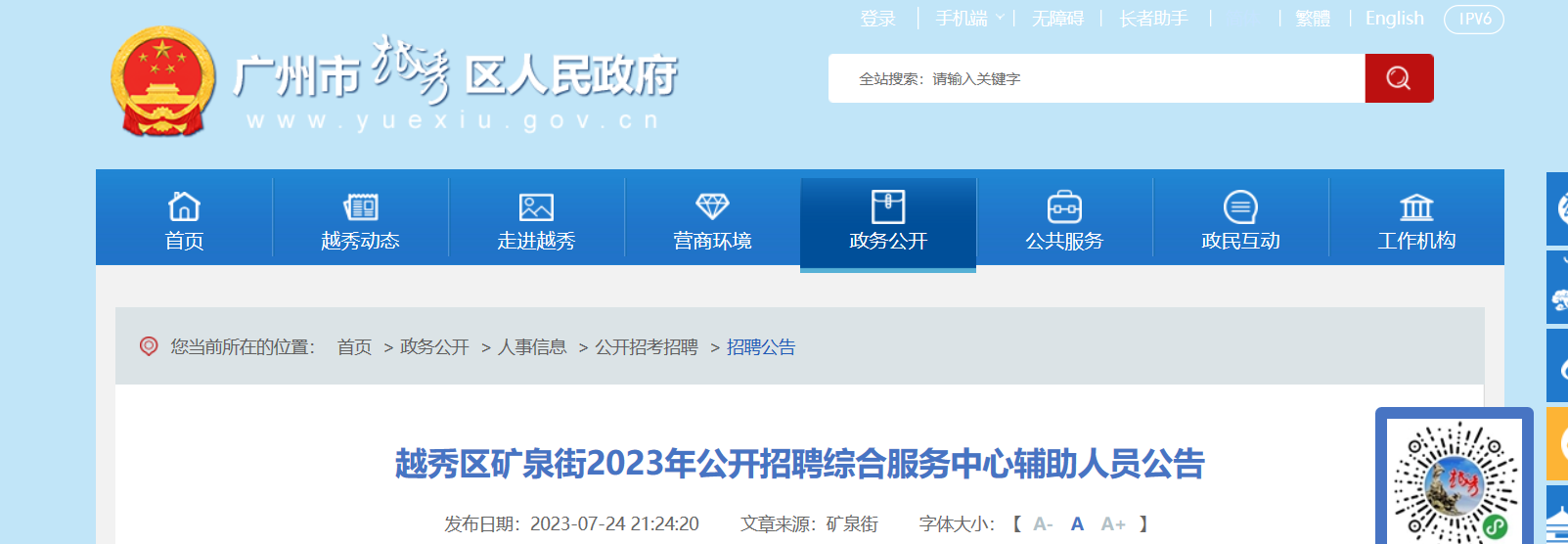Open the 公共服务 briefcase navigation item
This screenshot has height=544, width=1568.
(x=1064, y=218)
